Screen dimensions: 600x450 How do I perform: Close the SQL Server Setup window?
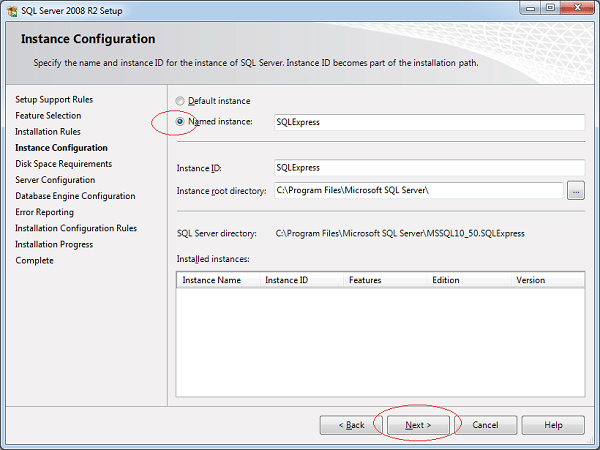coord(577,8)
